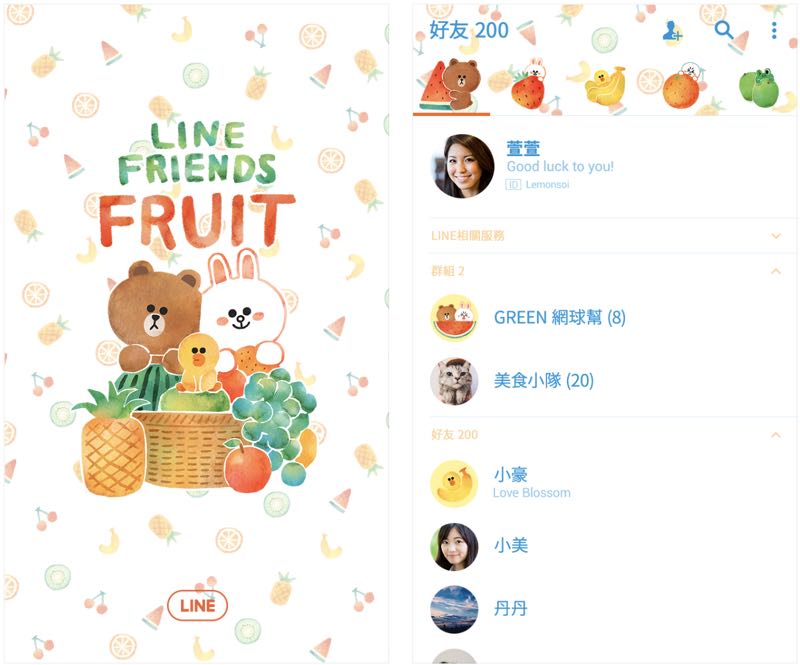Select the Brown watermelon friends tab
The image size is (800, 665).
pos(451,84)
